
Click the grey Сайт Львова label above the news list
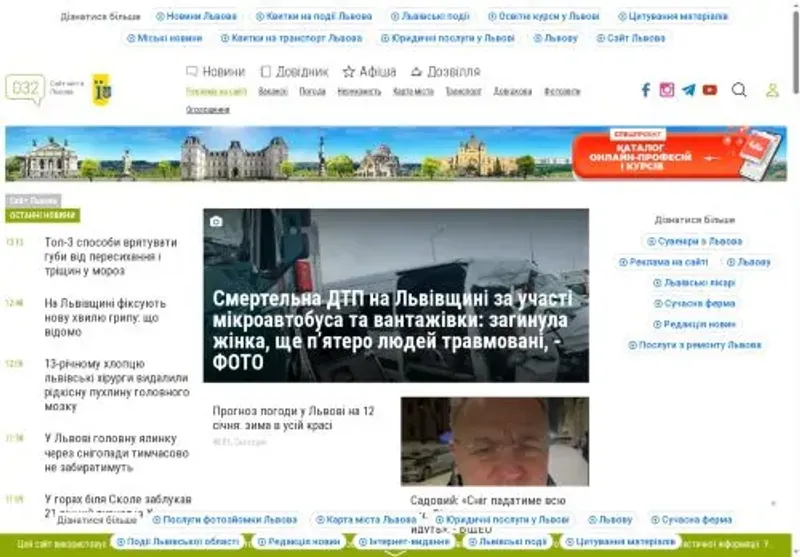(33, 200)
